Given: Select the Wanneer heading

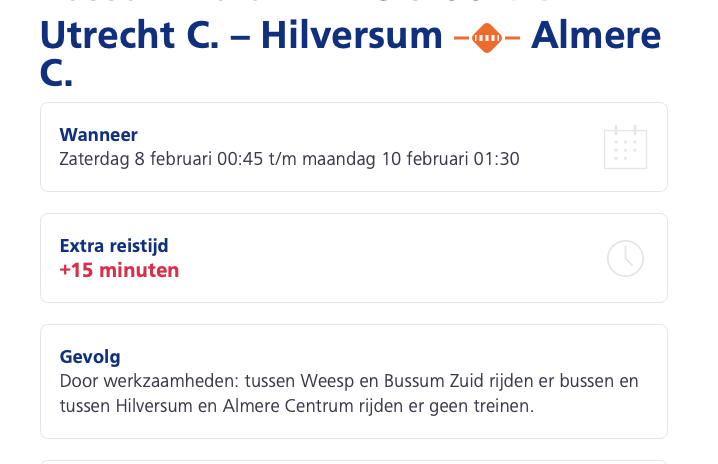Looking at the screenshot, I should click(x=98, y=135).
